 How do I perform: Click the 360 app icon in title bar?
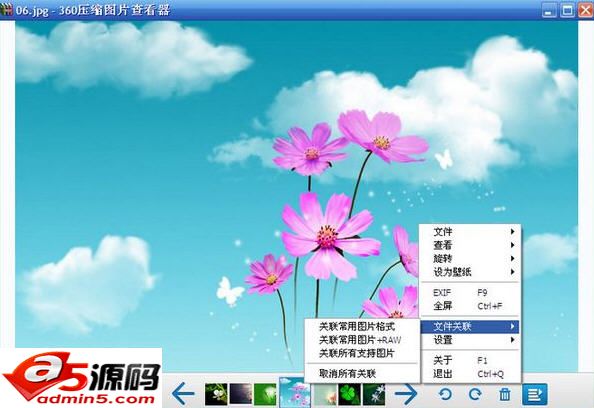(6, 9)
